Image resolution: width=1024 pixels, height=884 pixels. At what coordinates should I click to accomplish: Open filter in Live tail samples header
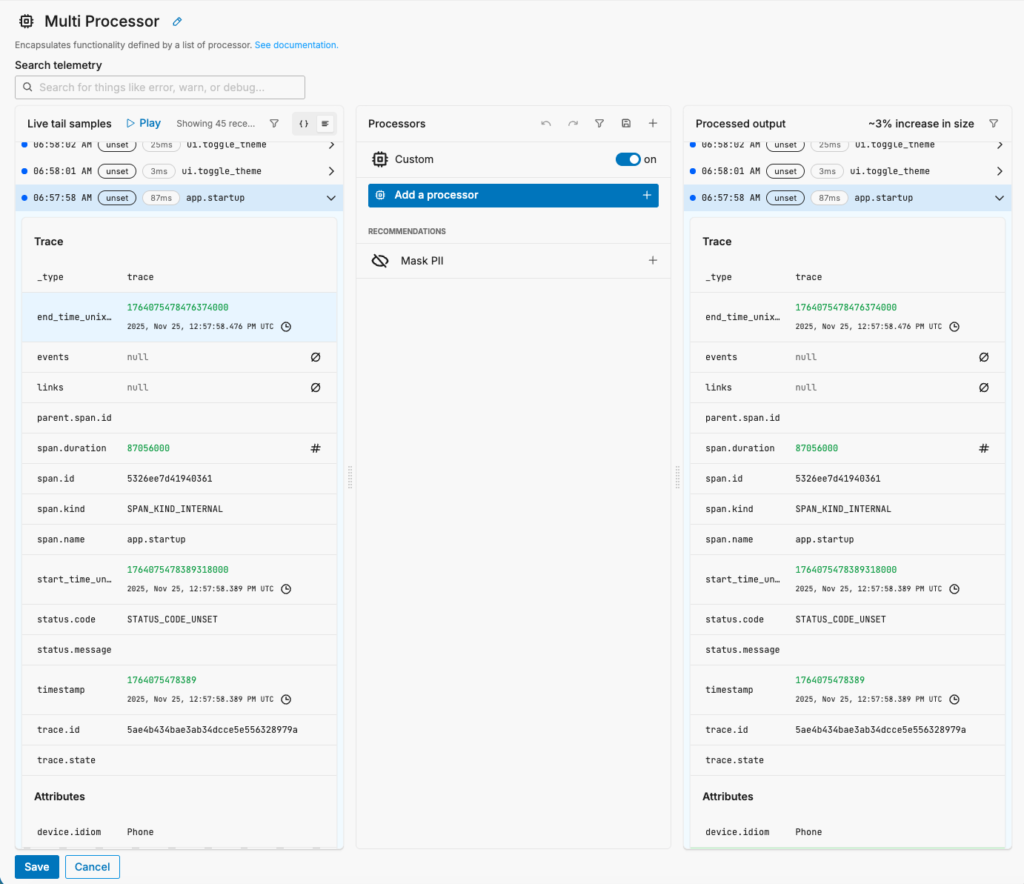(x=274, y=124)
